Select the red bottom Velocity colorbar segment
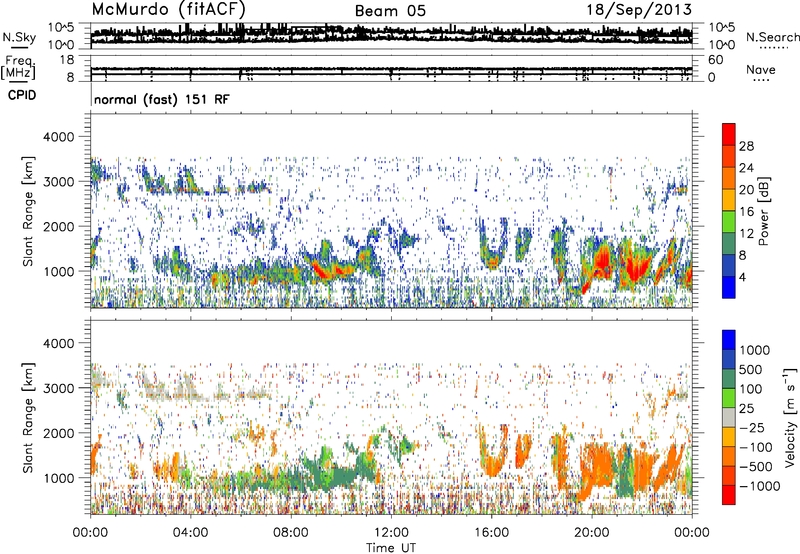800x554 pixels. pyautogui.click(x=729, y=495)
